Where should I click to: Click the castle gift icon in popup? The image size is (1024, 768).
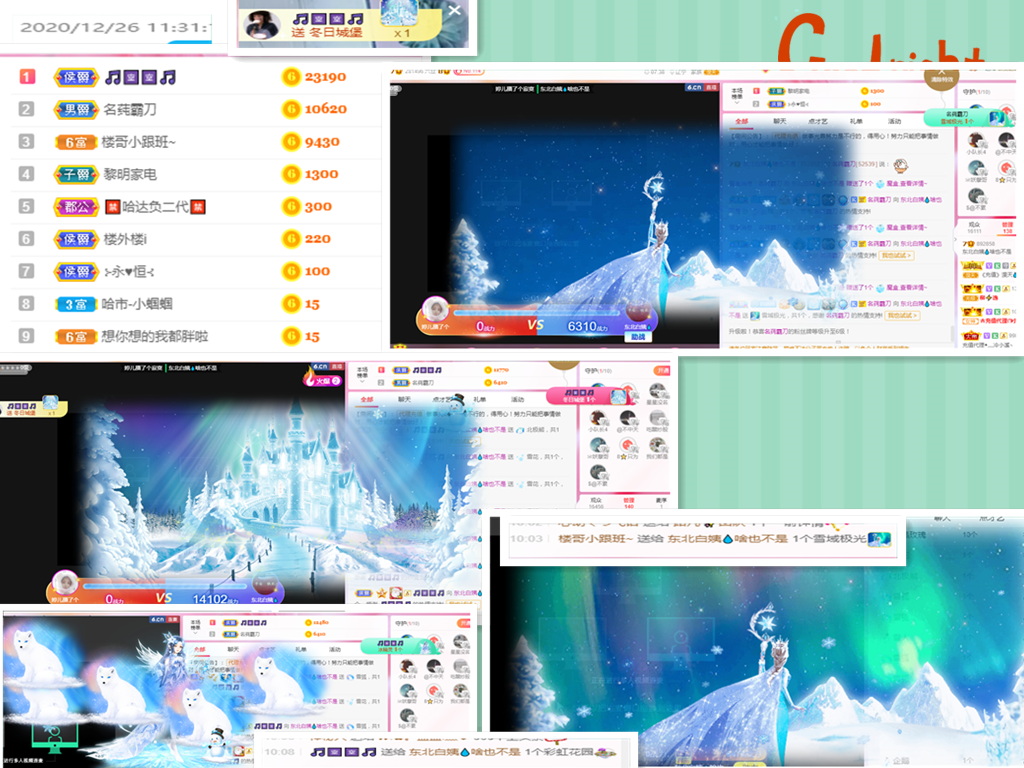398,13
